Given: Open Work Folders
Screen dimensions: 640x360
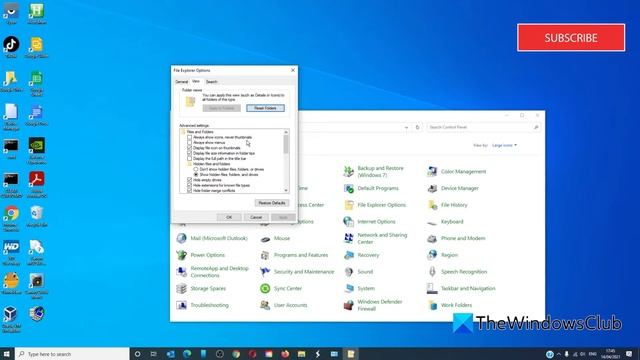Looking at the screenshot, I should coord(450,305).
